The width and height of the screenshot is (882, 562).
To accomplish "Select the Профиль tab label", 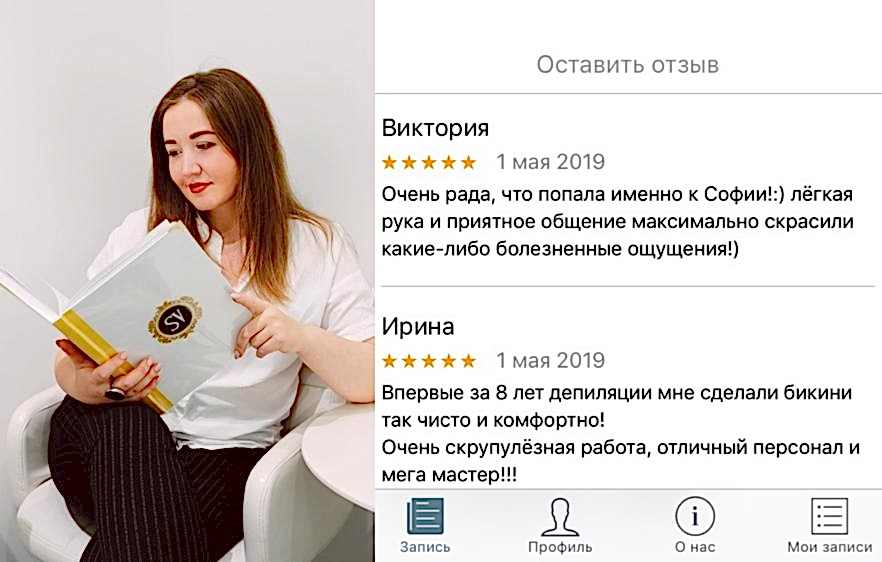I will [560, 547].
